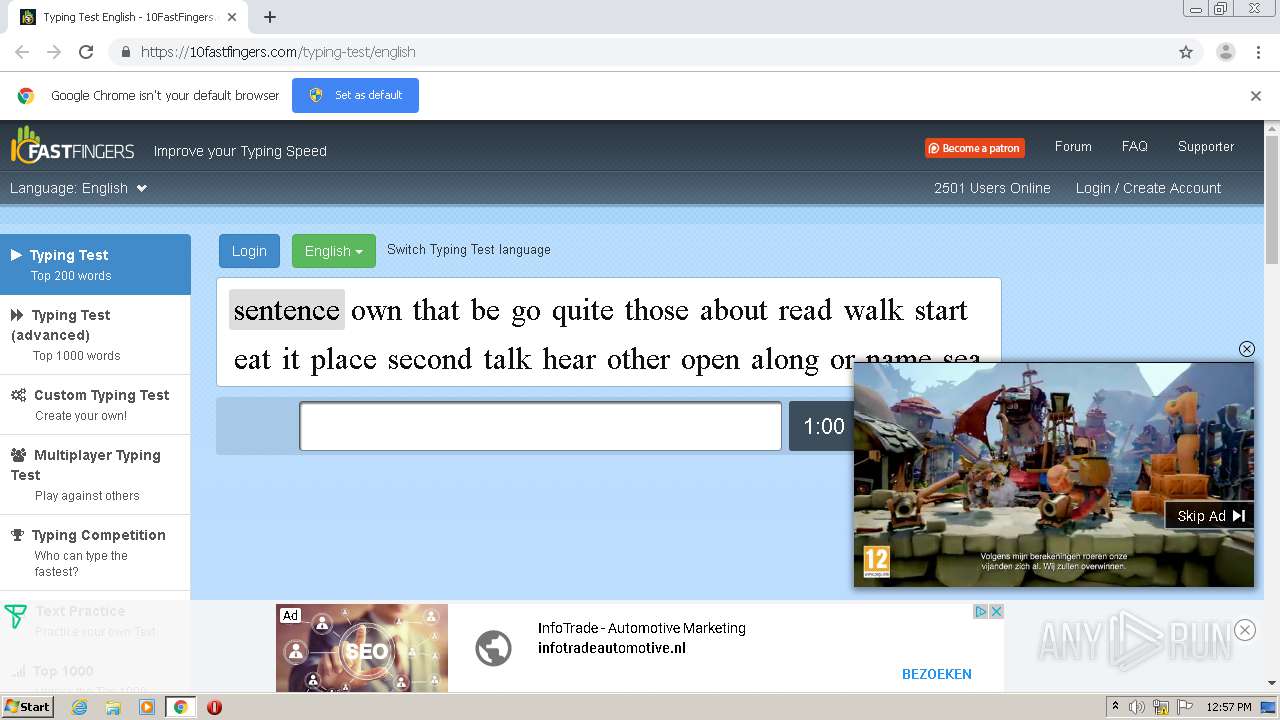1280x720 pixels.
Task: Click the Login button
Action: pyautogui.click(x=249, y=251)
